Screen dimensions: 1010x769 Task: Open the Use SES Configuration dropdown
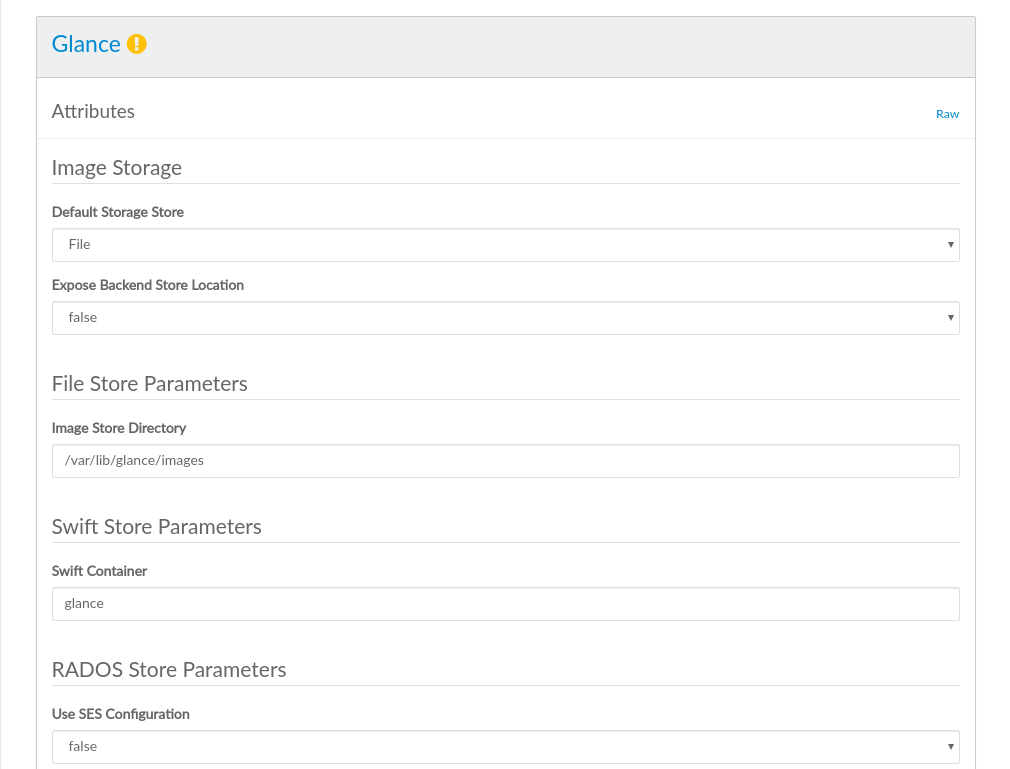505,747
